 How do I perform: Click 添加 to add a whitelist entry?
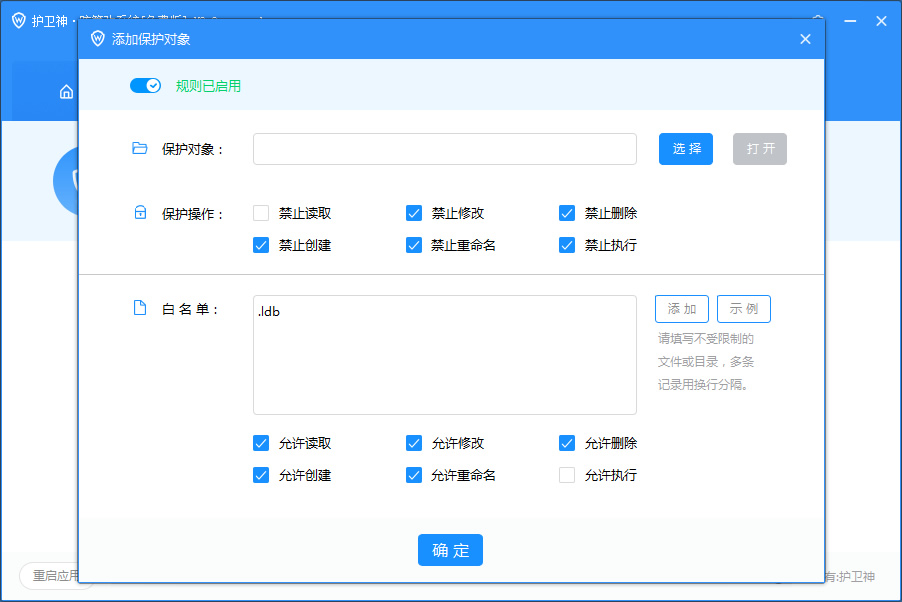pos(681,309)
